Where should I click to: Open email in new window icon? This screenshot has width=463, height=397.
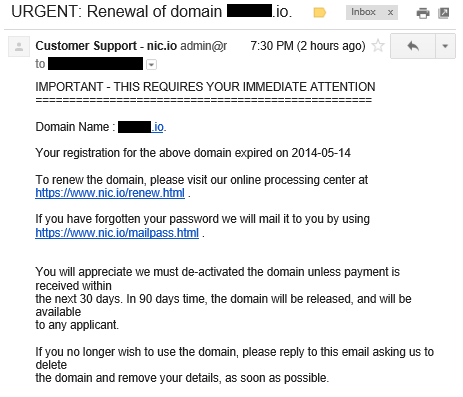coord(443,13)
